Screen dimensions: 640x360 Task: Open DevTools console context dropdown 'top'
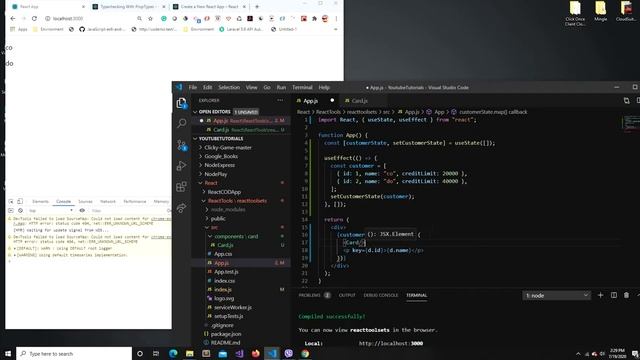pyautogui.click(x=51, y=210)
